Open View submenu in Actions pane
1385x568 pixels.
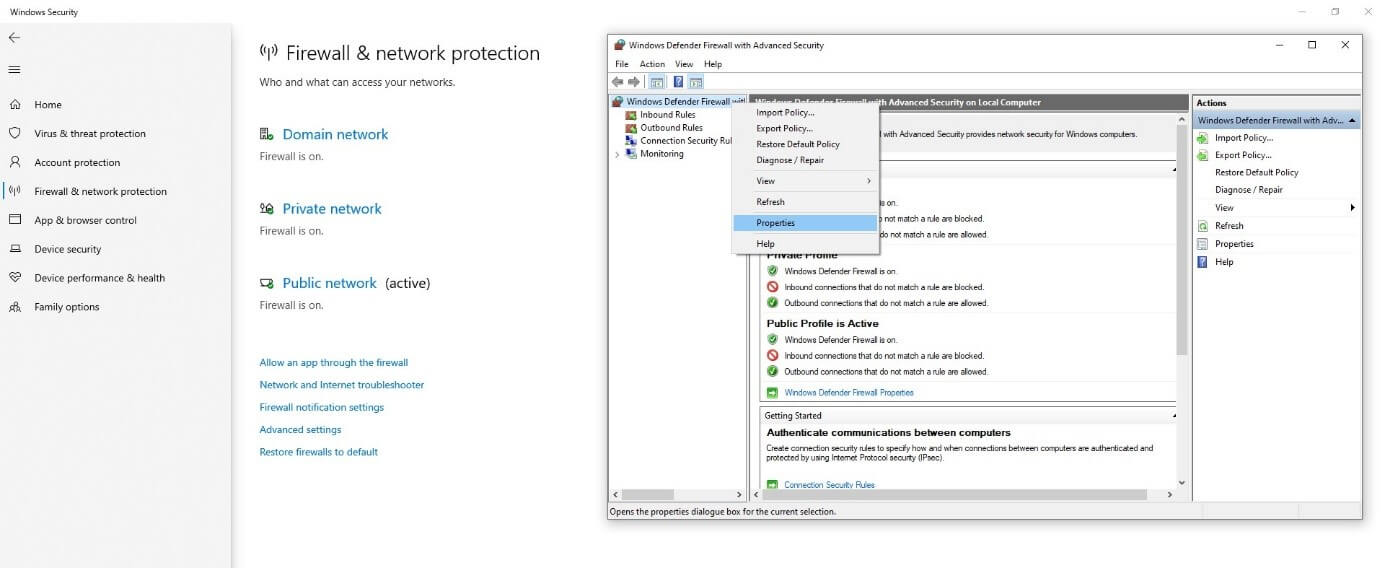click(1277, 208)
